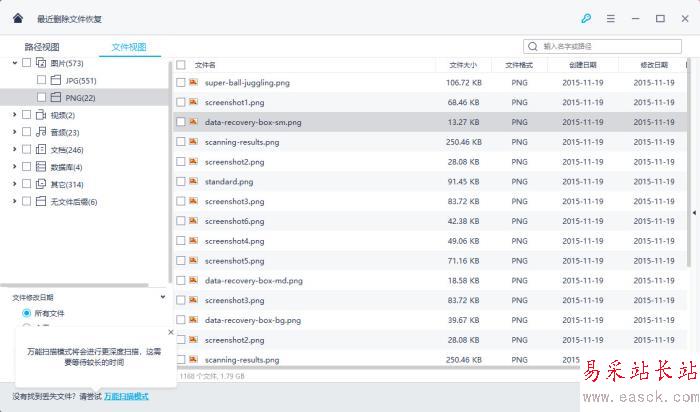700x412 pixels.
Task: Click the PNG(22) folder icon
Action: point(56,97)
